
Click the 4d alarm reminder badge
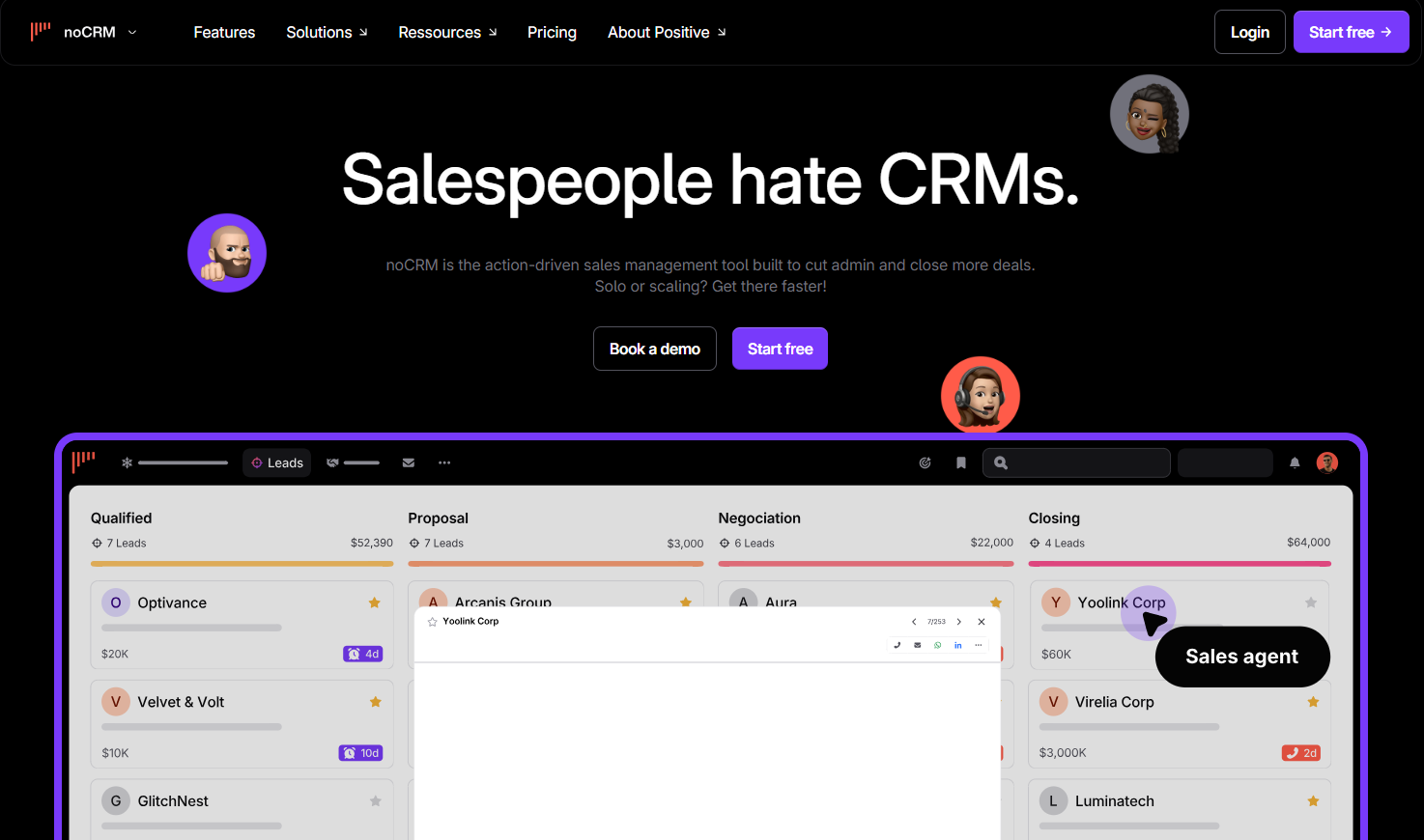363,654
